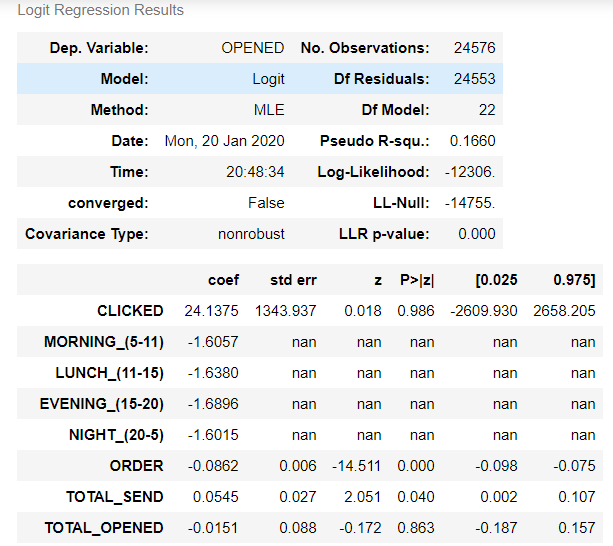
Task: Select the coefficient -1.6015
Action: click(x=213, y=435)
